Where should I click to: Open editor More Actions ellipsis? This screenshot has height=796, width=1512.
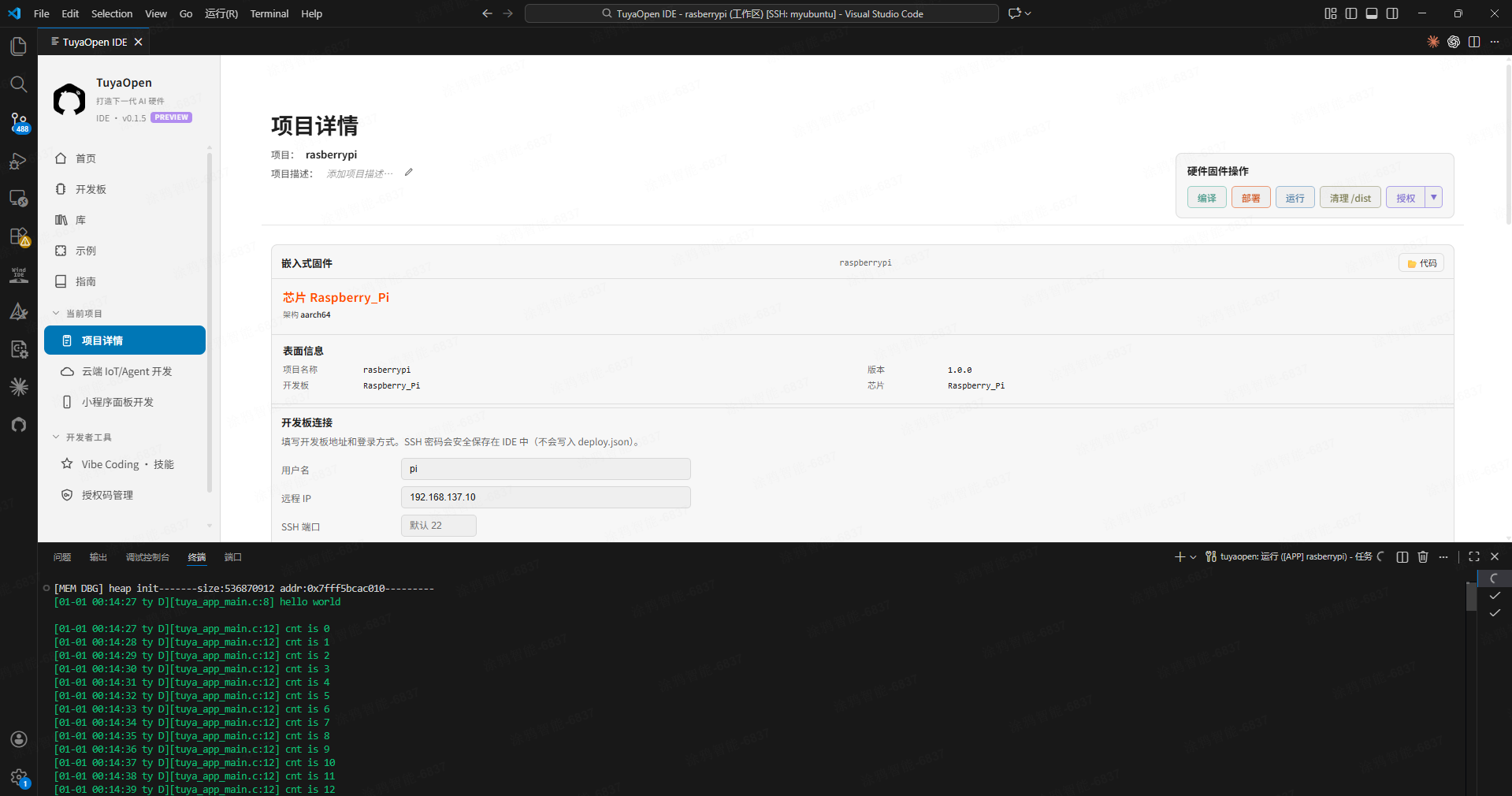point(1495,42)
